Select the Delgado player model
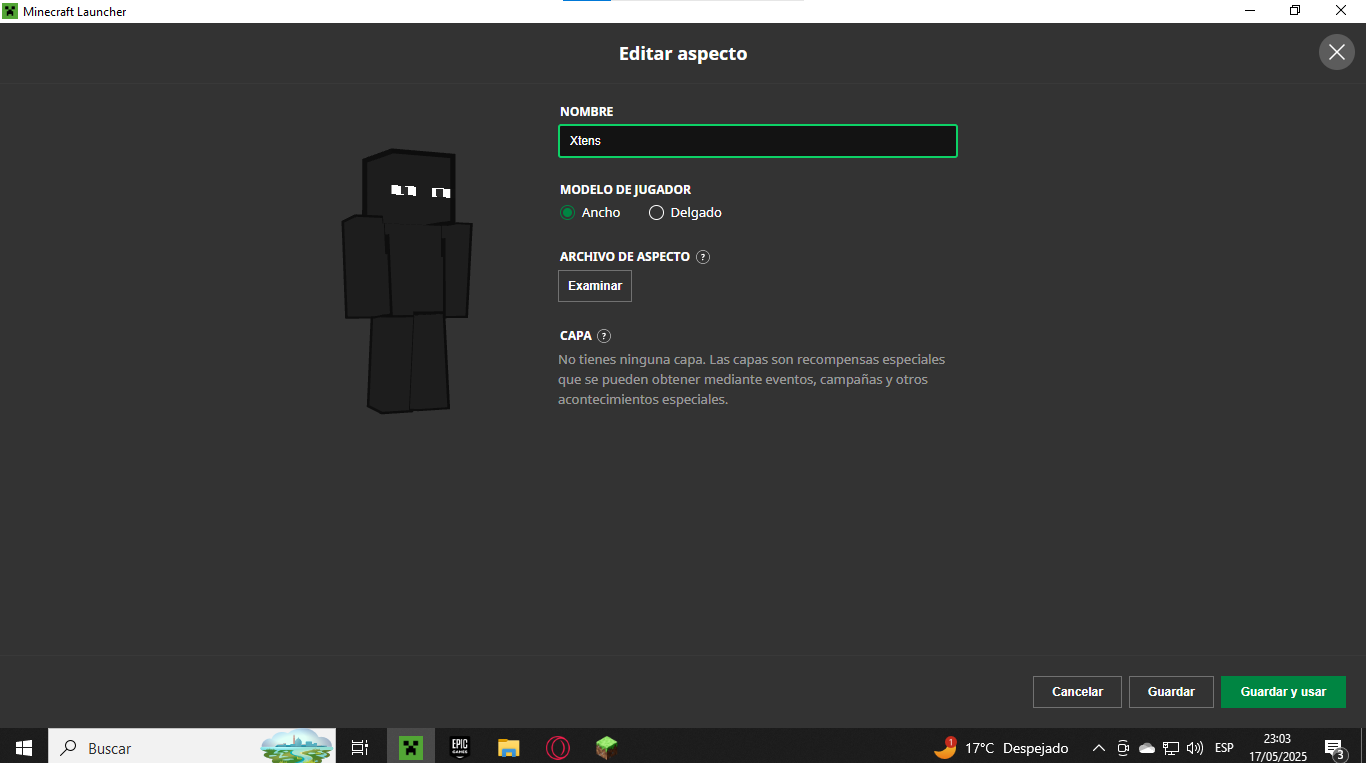The height and width of the screenshot is (763, 1366). pyautogui.click(x=657, y=213)
